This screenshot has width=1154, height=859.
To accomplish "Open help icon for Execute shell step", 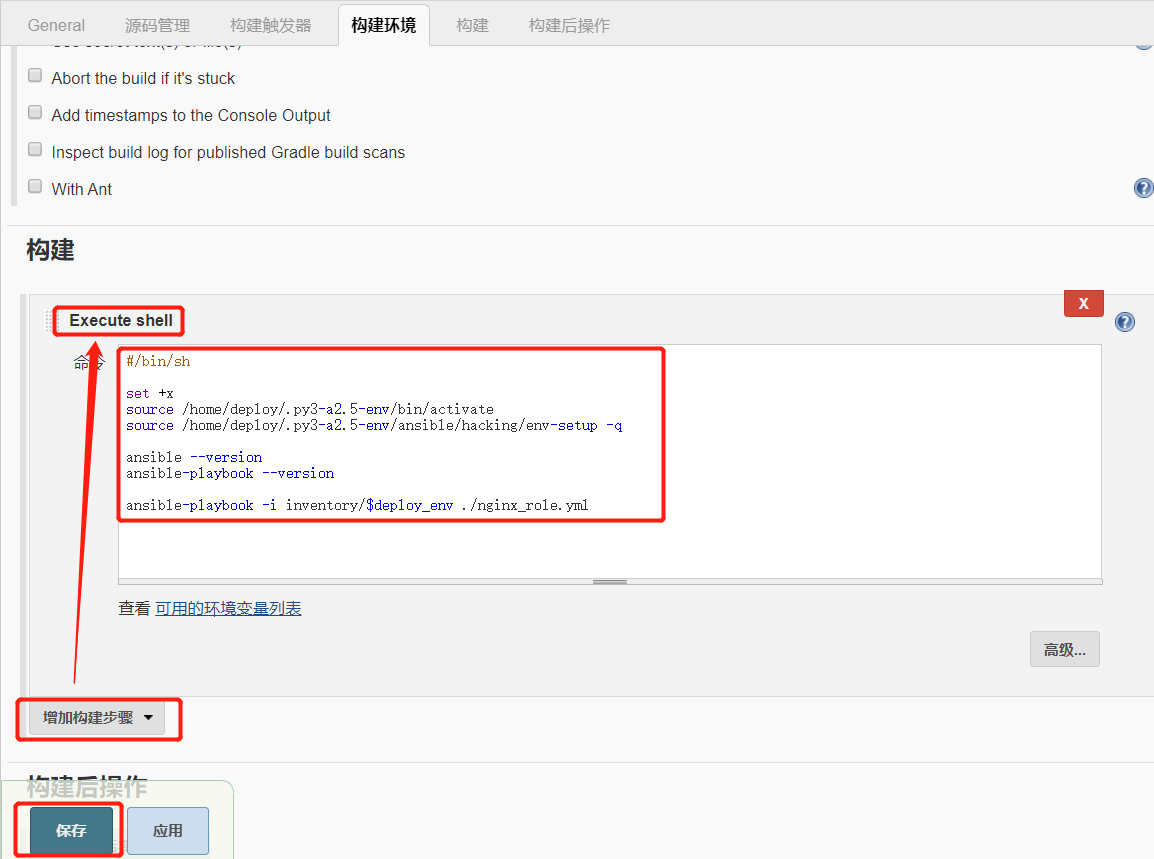I will click(1125, 322).
